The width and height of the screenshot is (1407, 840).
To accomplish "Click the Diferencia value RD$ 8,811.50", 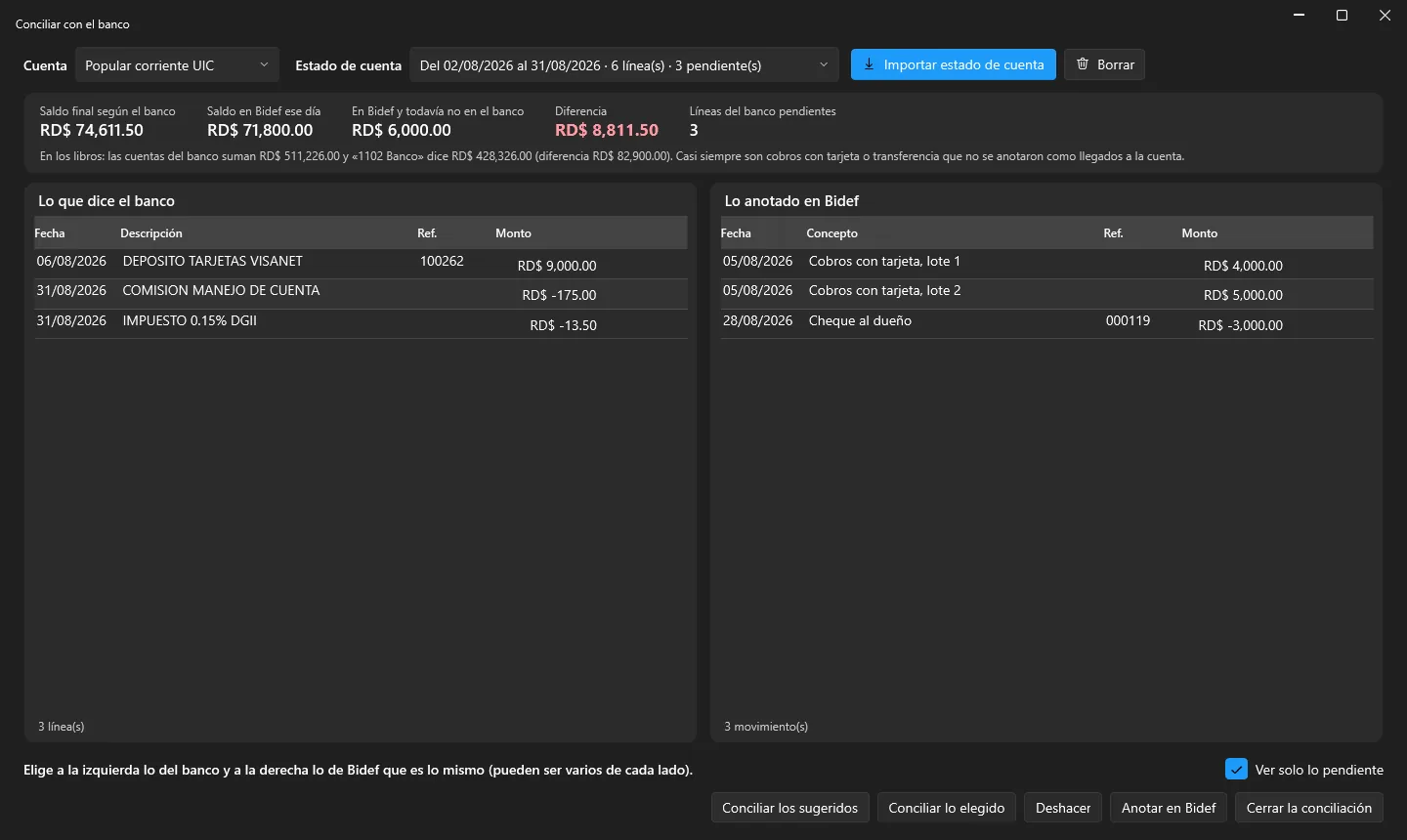I will tap(607, 130).
